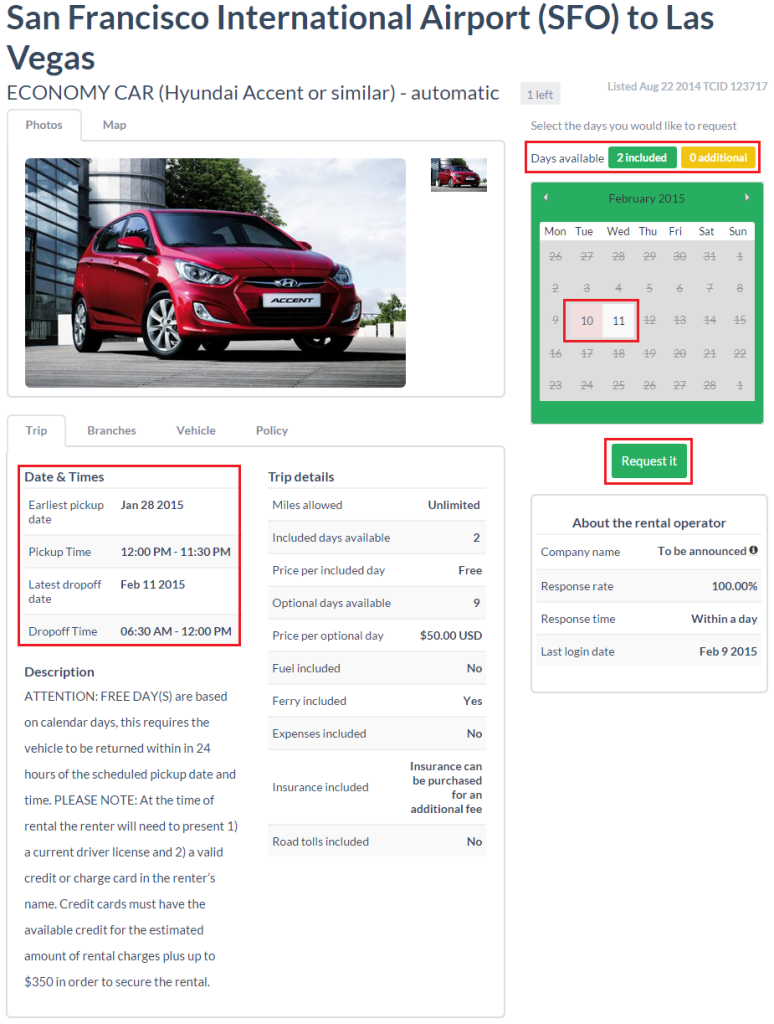Open the Trip tab

pos(36,430)
